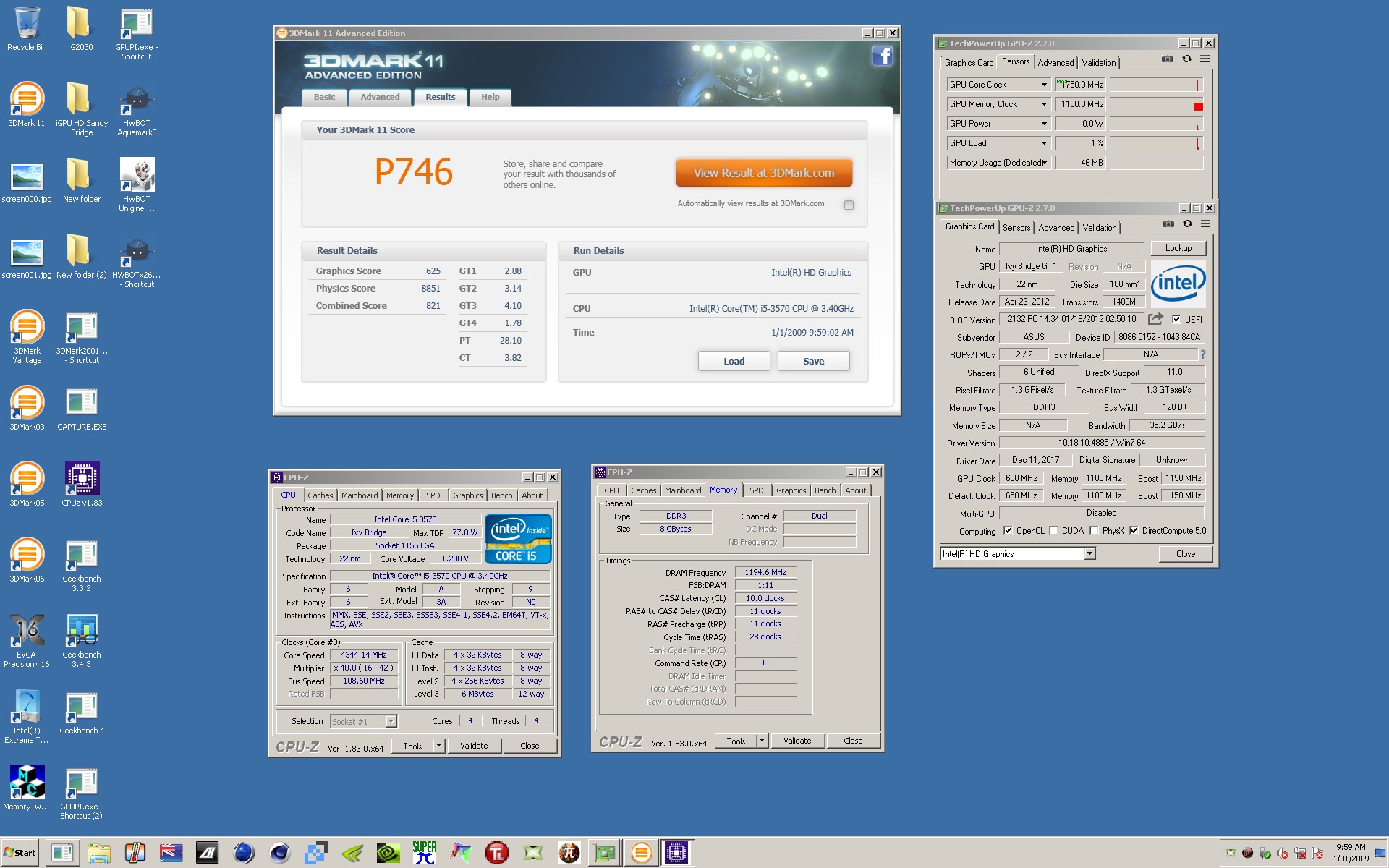
Task: Open the SPD tab in CPU-Z Memory window
Action: point(756,490)
